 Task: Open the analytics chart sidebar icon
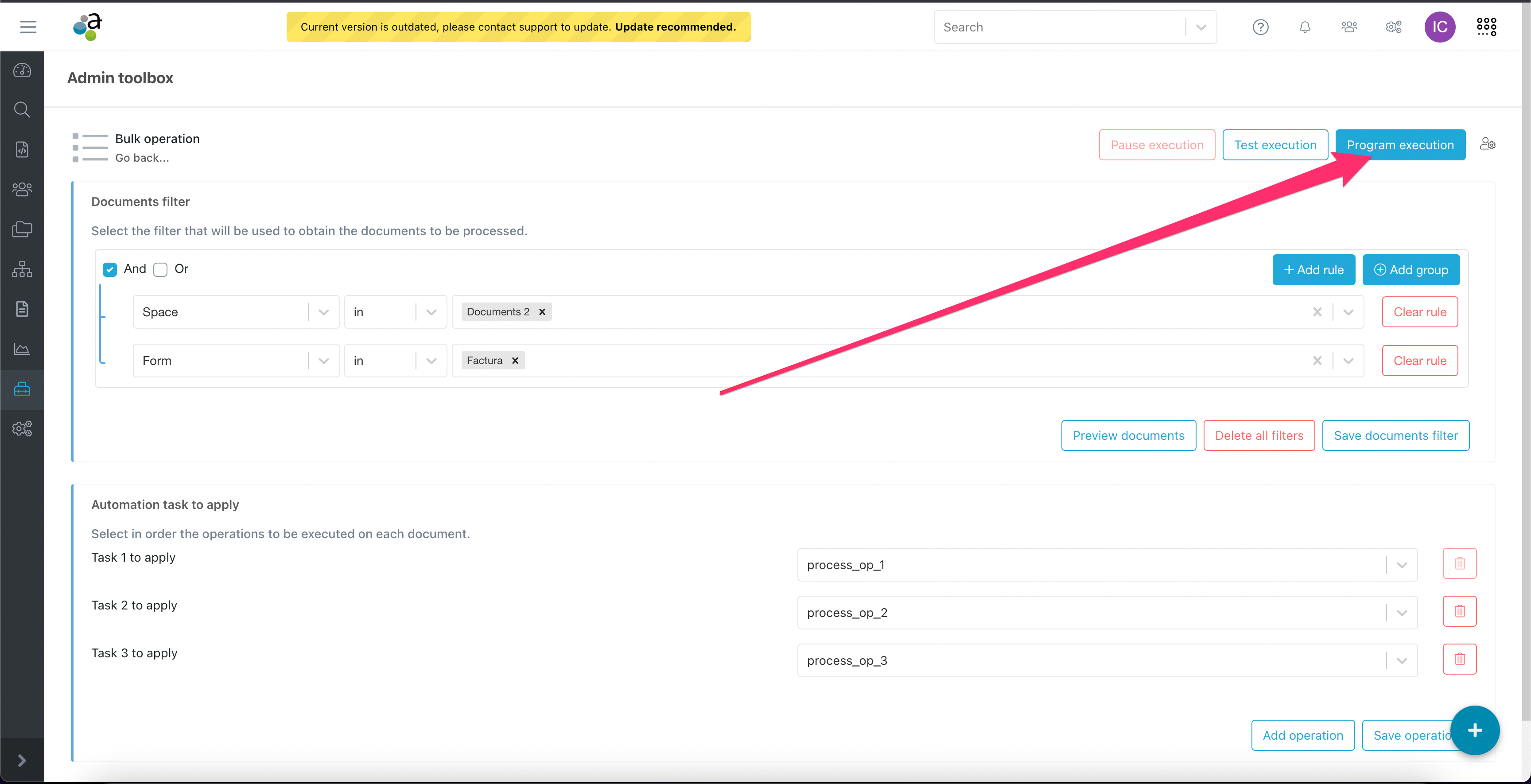tap(22, 349)
